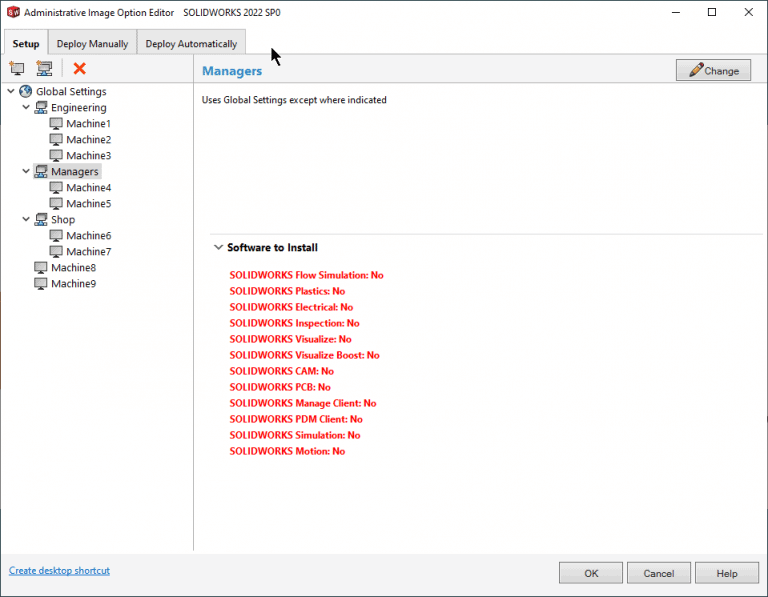Click the Managers group icon
Viewport: 768px width, 597px height.
point(41,171)
